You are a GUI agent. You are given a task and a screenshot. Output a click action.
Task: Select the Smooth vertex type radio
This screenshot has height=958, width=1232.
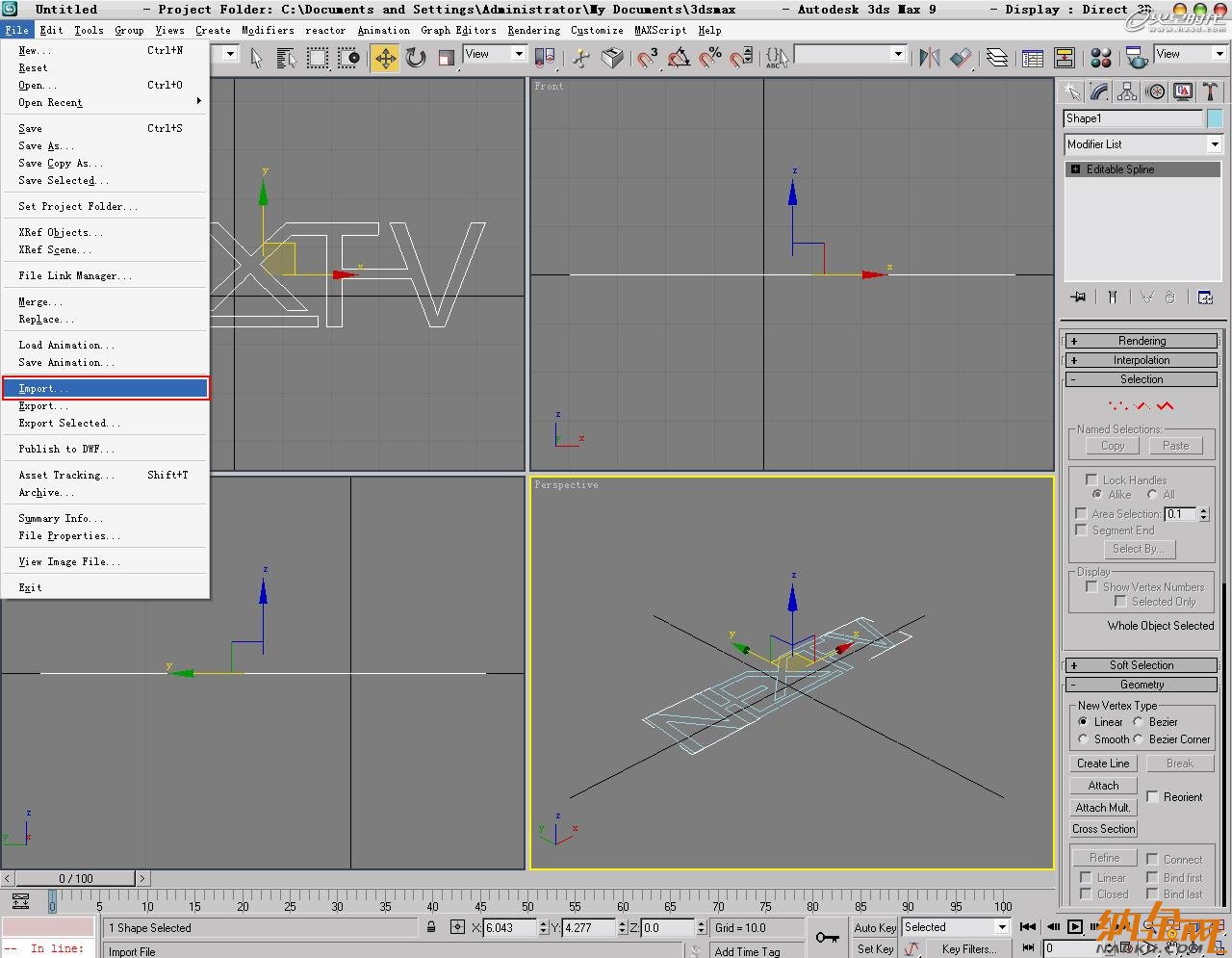1084,739
